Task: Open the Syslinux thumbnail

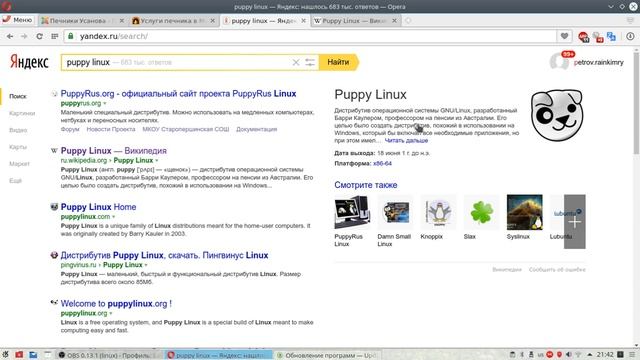Action: pyautogui.click(x=524, y=212)
